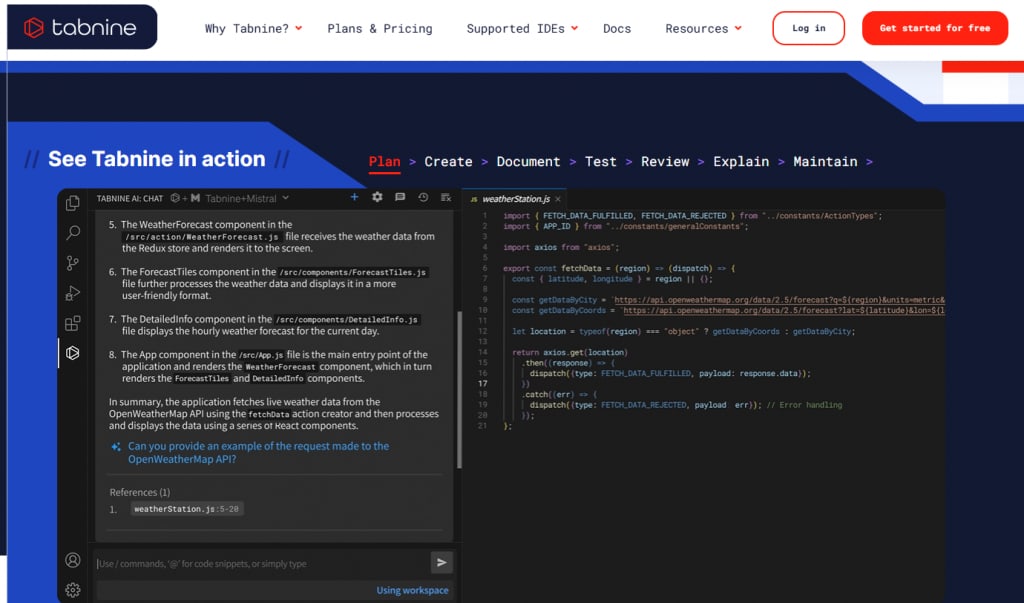Open the Manage gear icon in sidebar
The width and height of the screenshot is (1024, 603).
[x=73, y=590]
